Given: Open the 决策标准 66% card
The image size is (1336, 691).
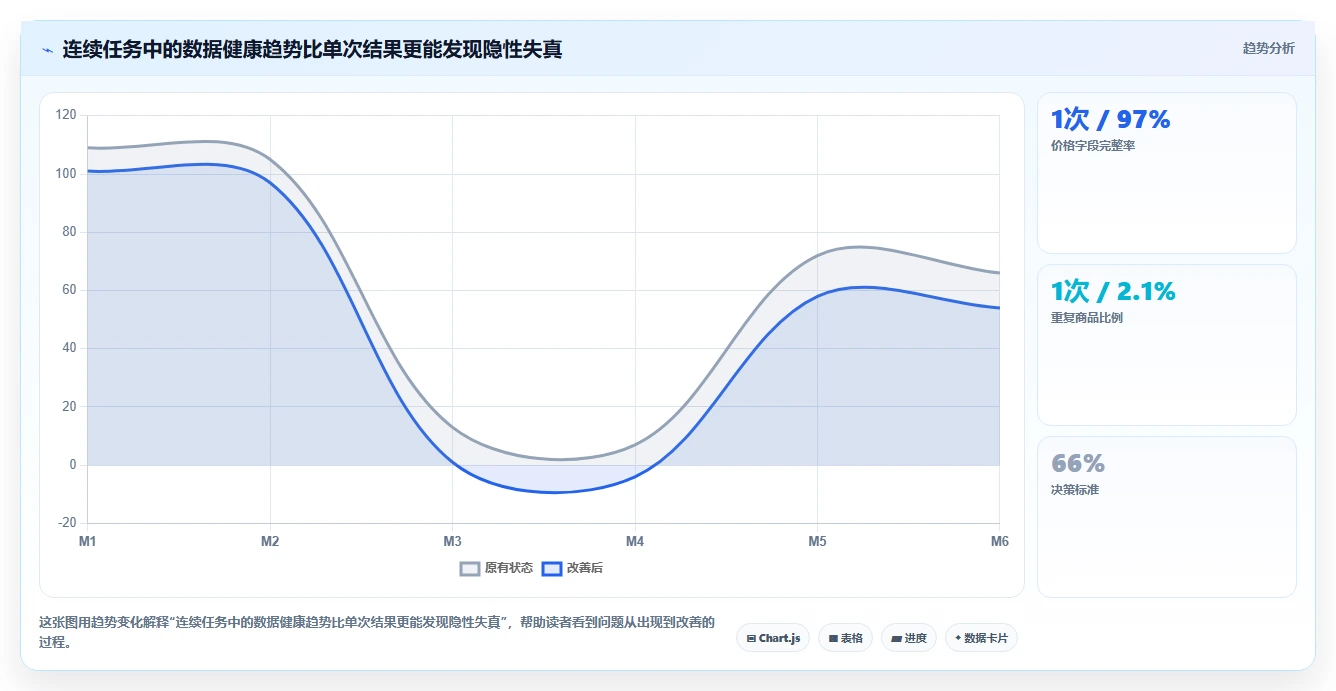Looking at the screenshot, I should tap(1167, 517).
